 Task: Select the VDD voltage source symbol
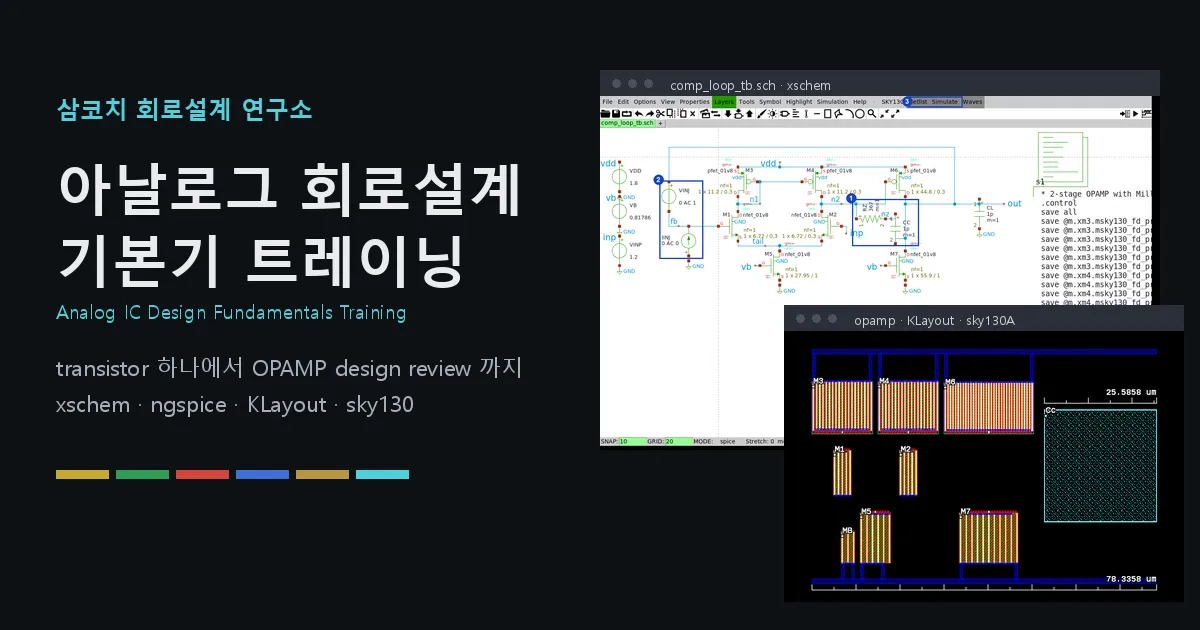(619, 177)
